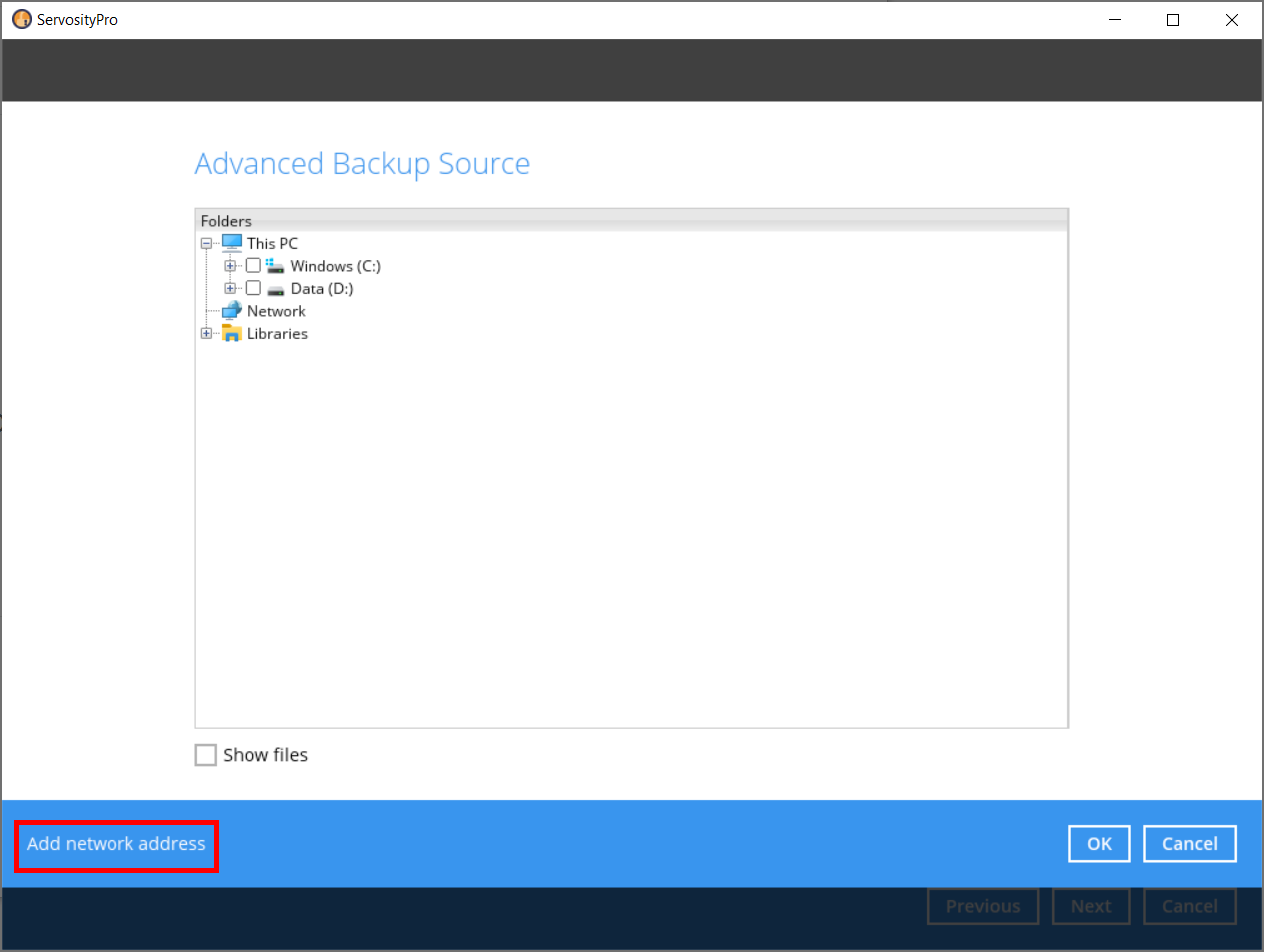
Task: Select the This PC label in the tree
Action: point(272,242)
